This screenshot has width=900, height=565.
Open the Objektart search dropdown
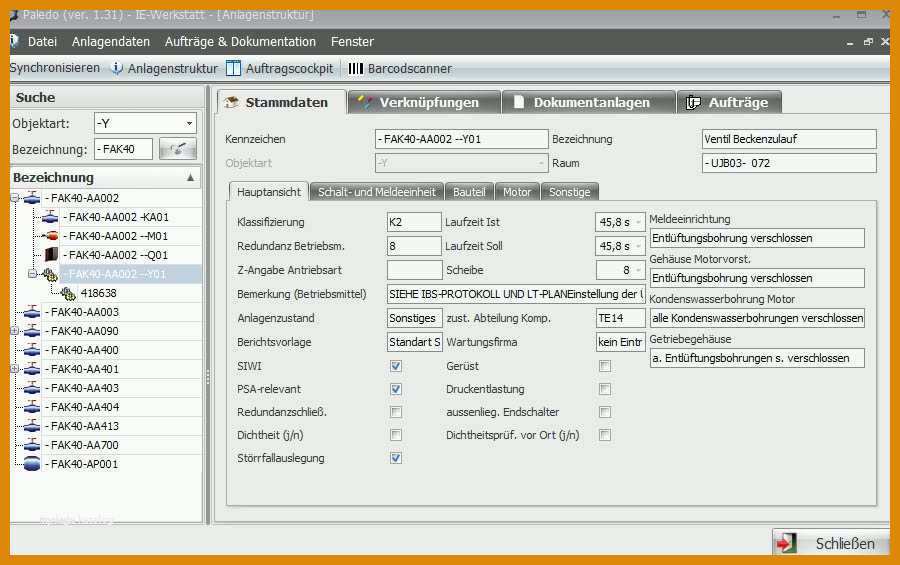(189, 123)
